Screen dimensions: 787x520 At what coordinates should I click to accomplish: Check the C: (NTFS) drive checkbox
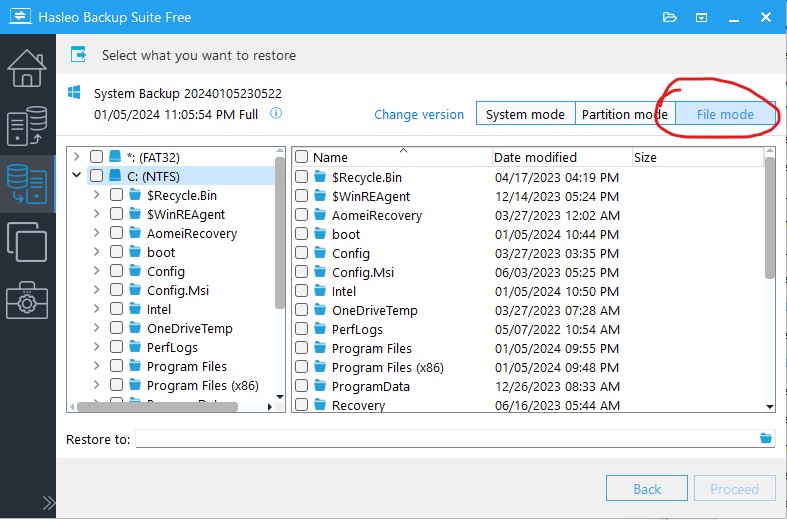click(97, 176)
